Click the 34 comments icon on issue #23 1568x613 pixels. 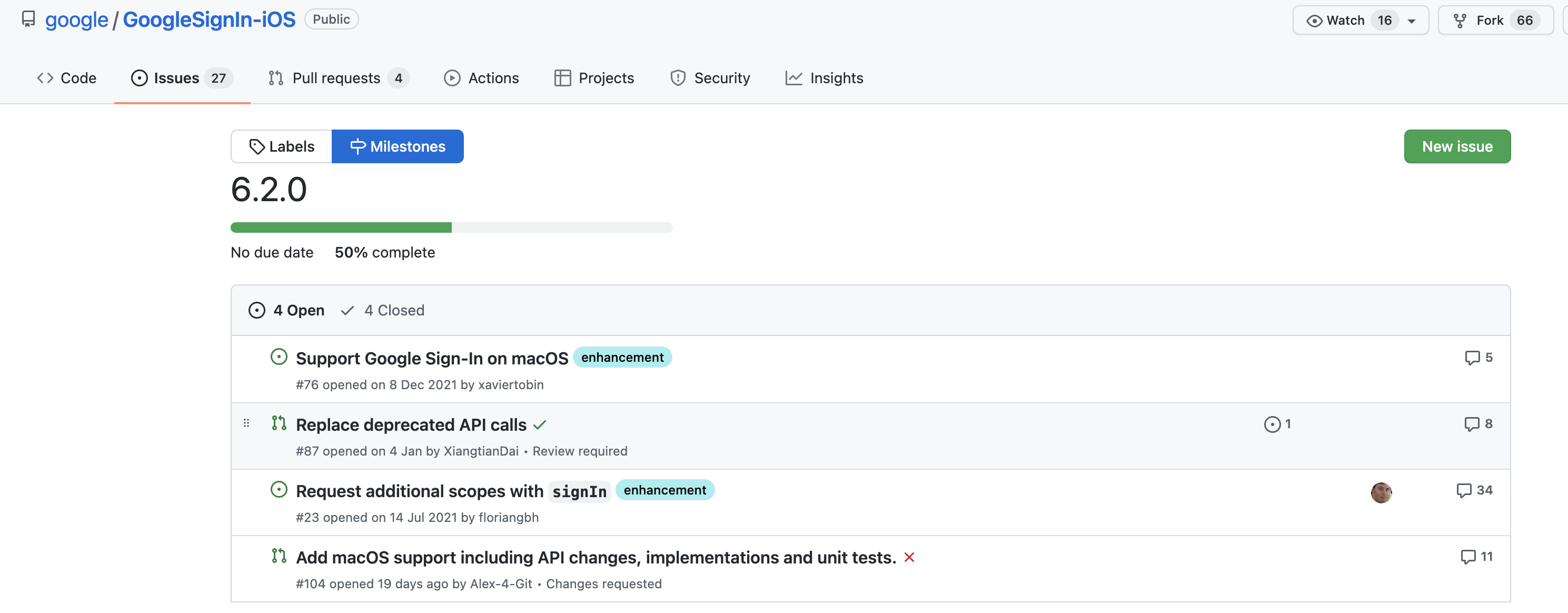pos(1463,491)
